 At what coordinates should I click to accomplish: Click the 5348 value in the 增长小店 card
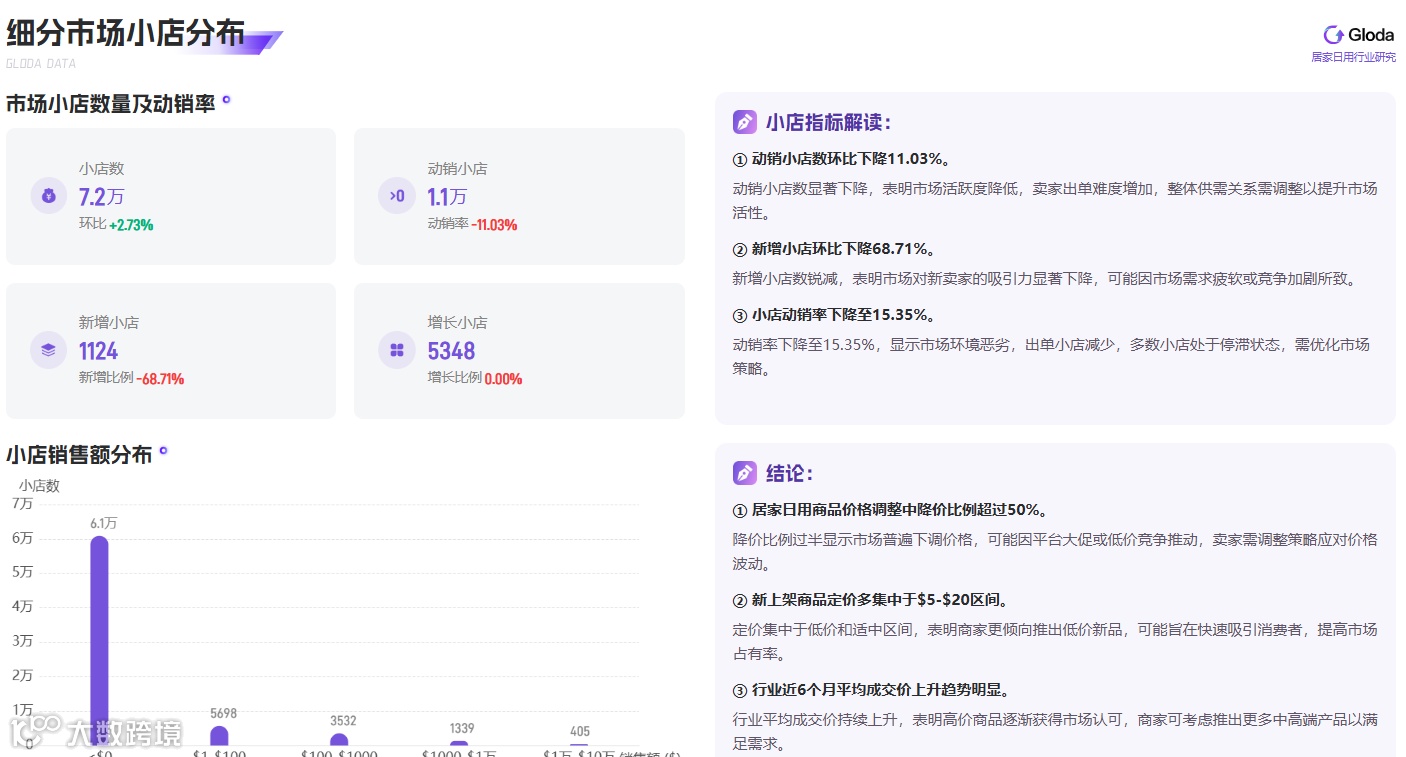pyautogui.click(x=452, y=351)
